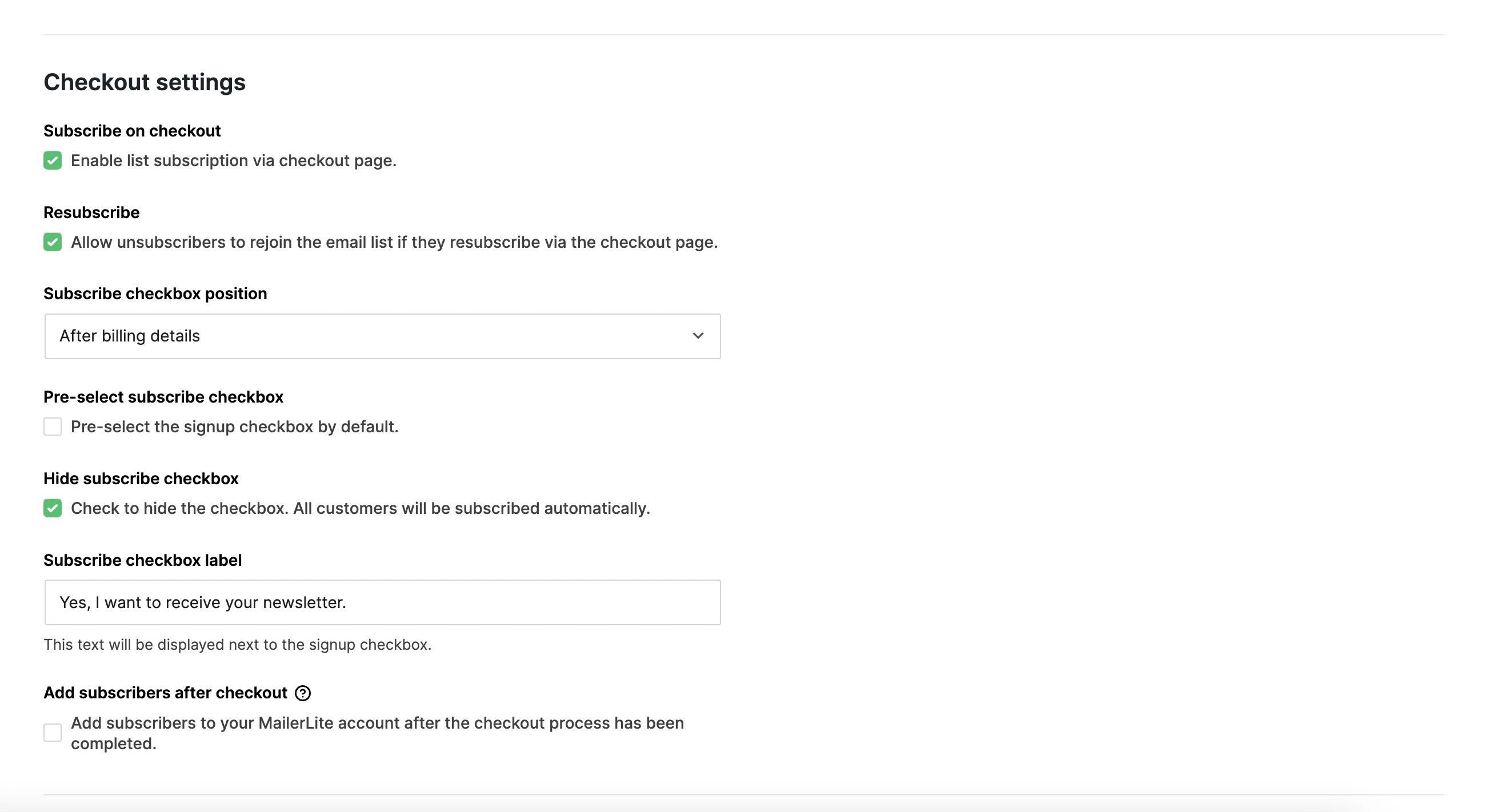The width and height of the screenshot is (1489, 812).
Task: Open help tooltip for Add subscribers after checkout
Action: (303, 693)
